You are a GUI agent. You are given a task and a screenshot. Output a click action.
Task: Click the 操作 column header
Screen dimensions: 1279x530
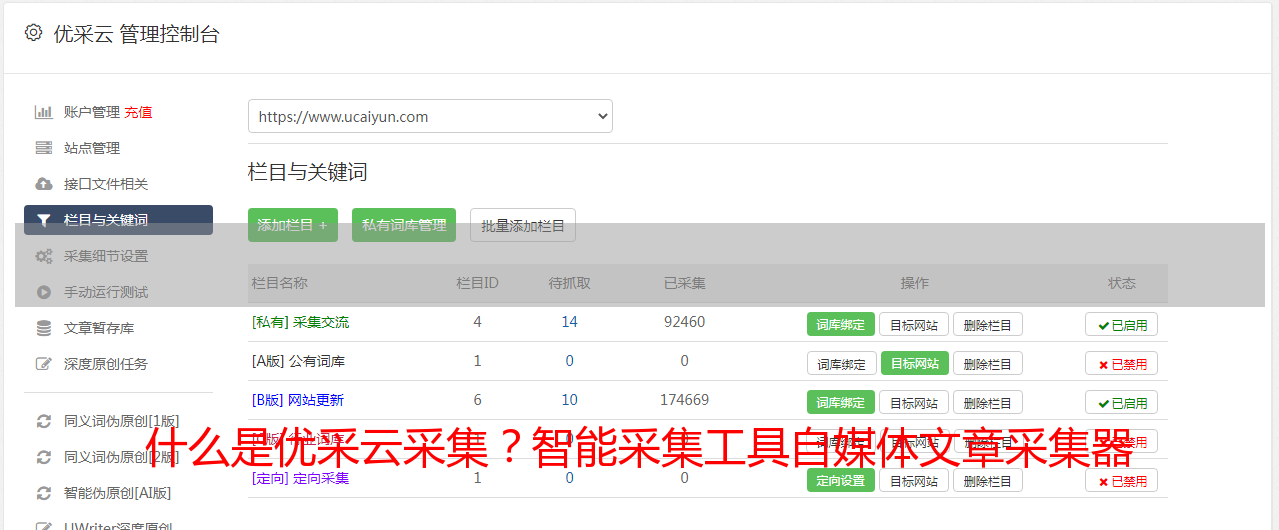tap(915, 283)
